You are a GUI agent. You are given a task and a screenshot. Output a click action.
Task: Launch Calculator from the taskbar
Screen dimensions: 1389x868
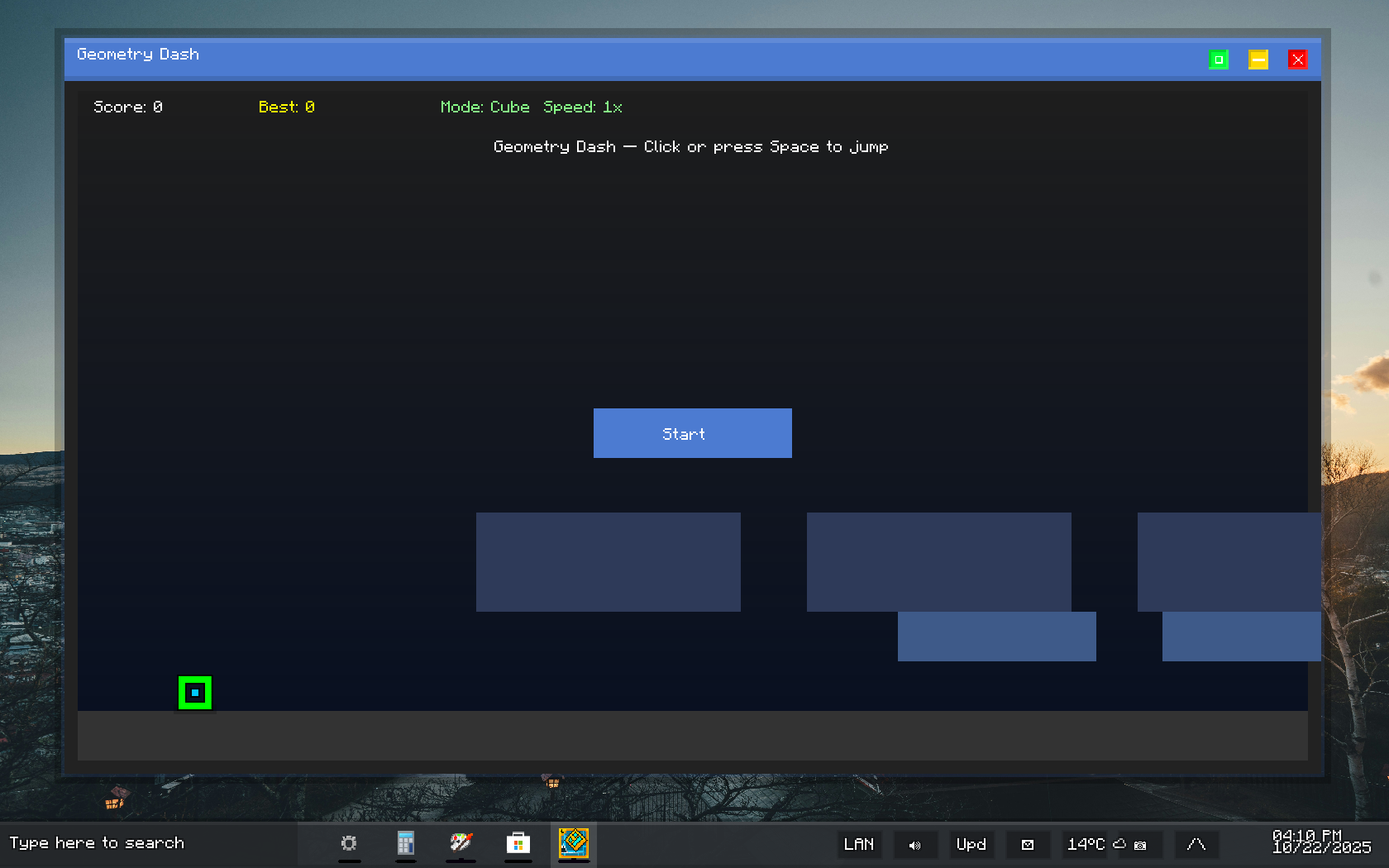[405, 844]
